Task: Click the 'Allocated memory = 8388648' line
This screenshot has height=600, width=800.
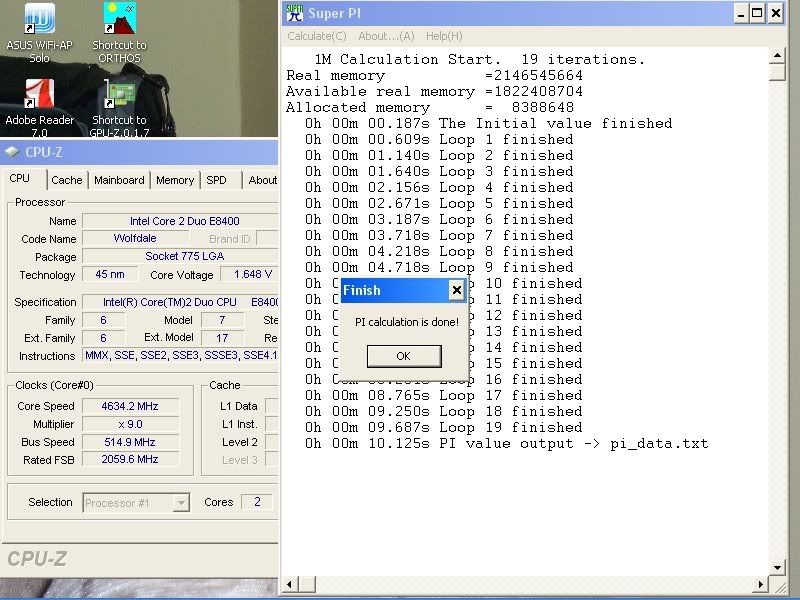Action: pos(430,108)
